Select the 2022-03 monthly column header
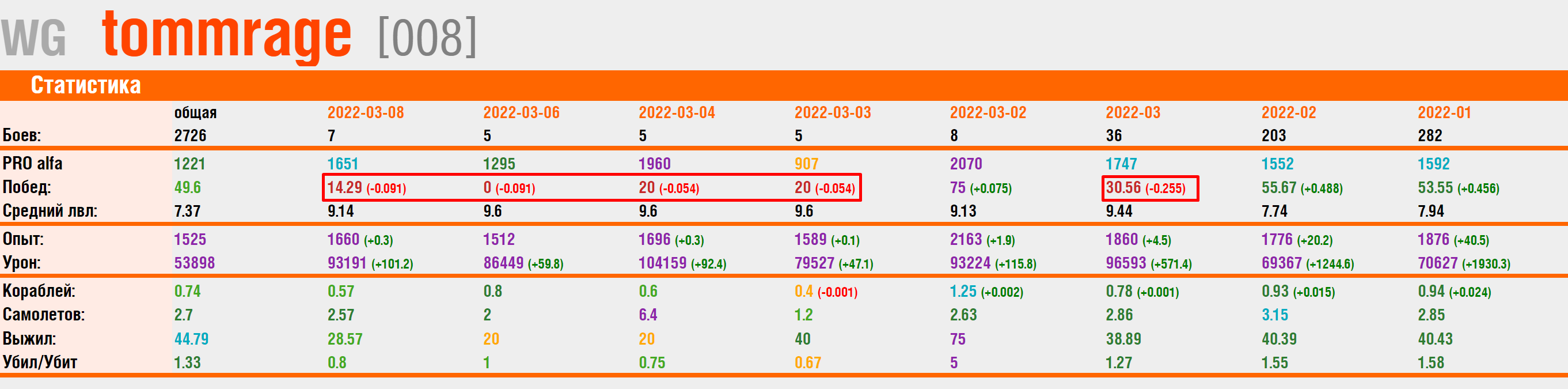 point(1133,112)
